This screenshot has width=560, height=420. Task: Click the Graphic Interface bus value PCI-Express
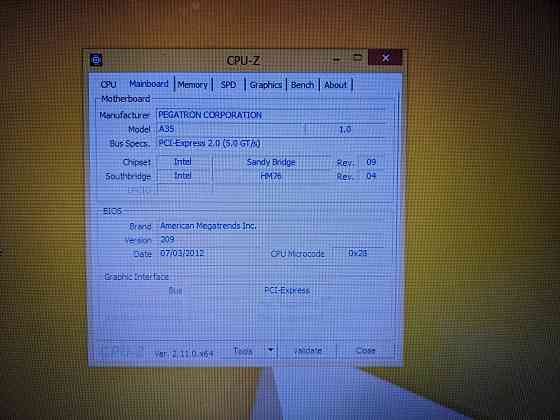287,290
